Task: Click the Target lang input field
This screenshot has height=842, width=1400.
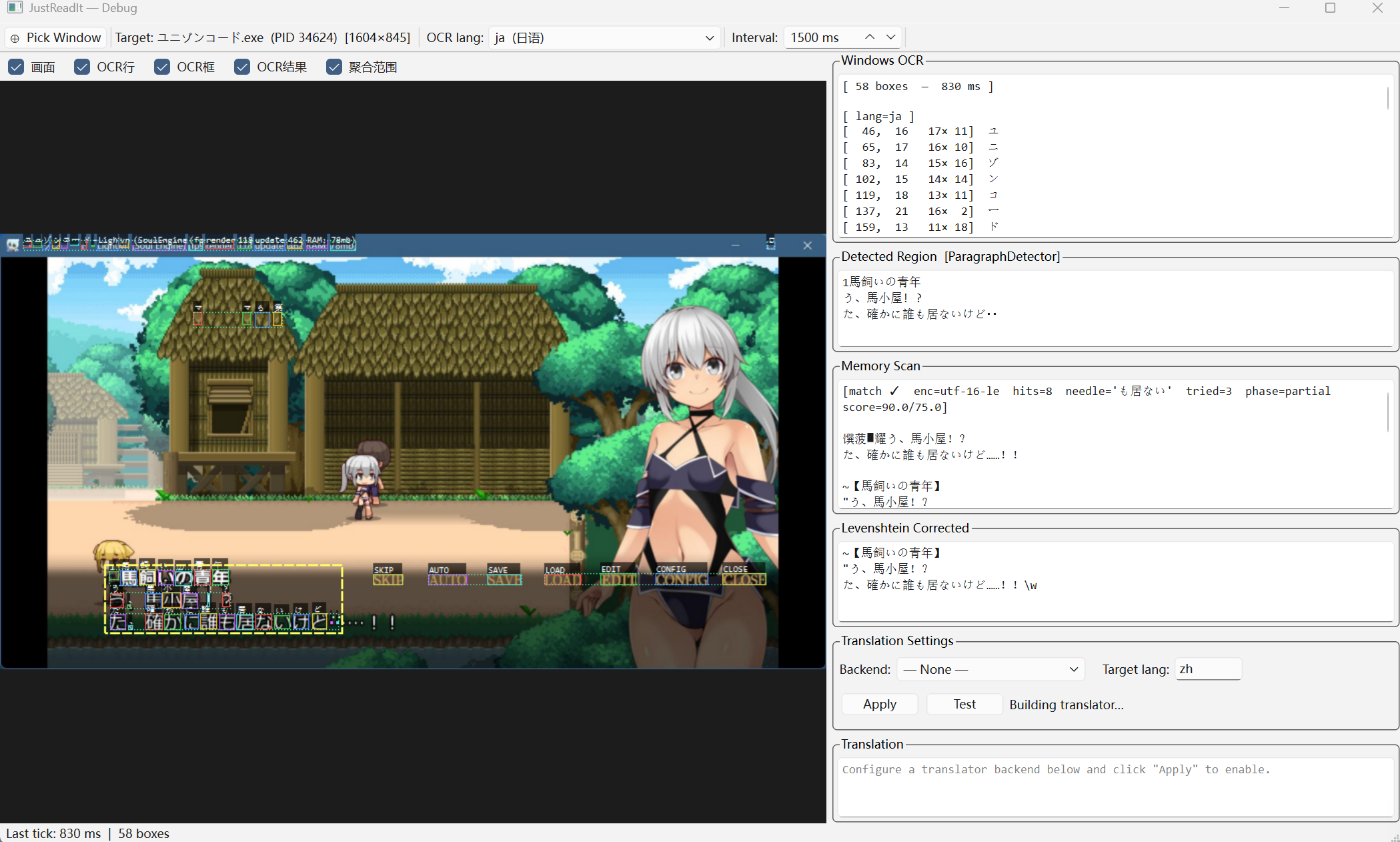Action: pyautogui.click(x=1207, y=669)
